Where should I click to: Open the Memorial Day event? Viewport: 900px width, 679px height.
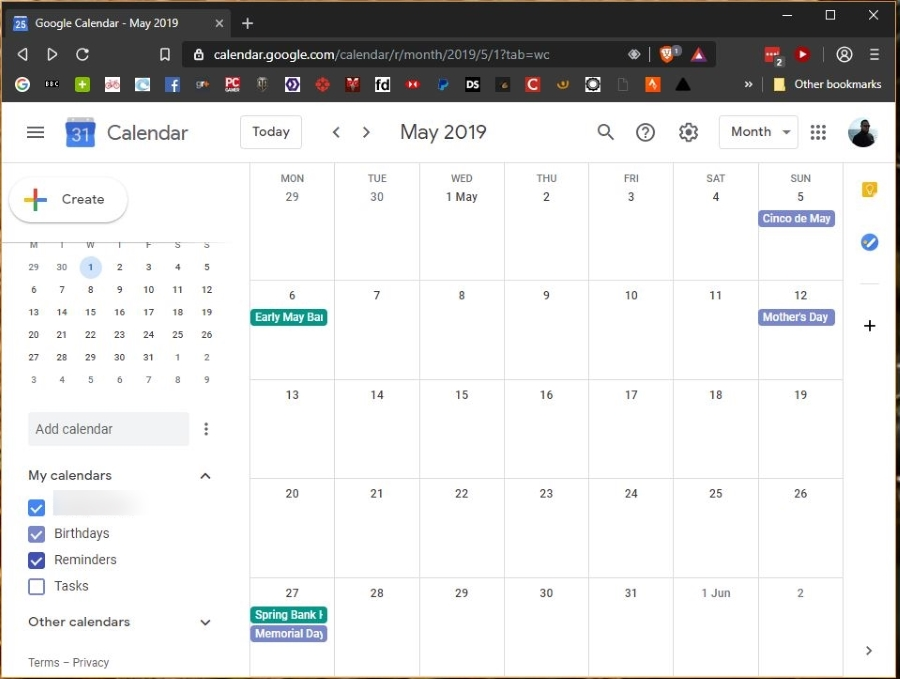point(289,634)
